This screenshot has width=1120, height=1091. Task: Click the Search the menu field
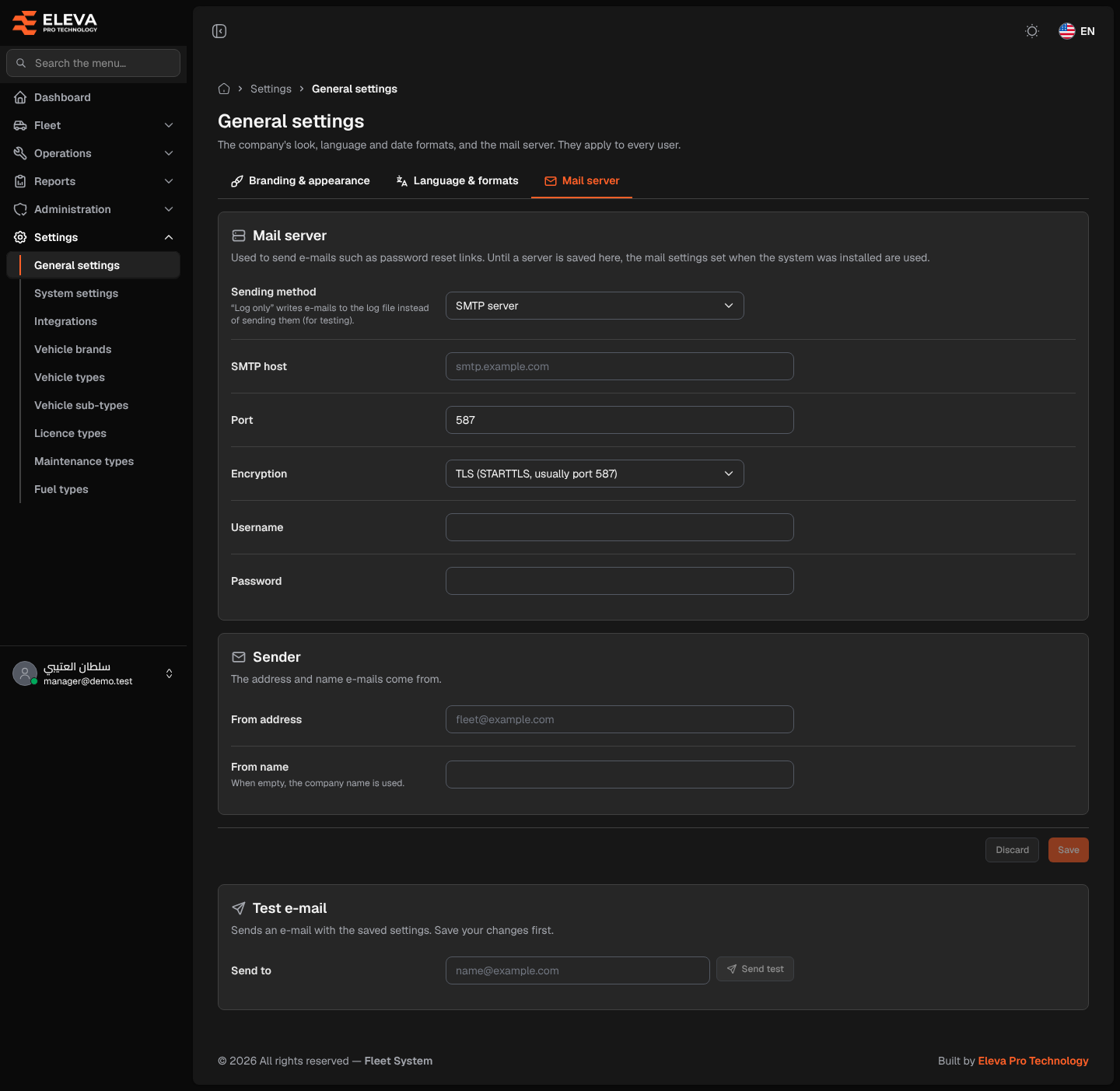(x=93, y=63)
